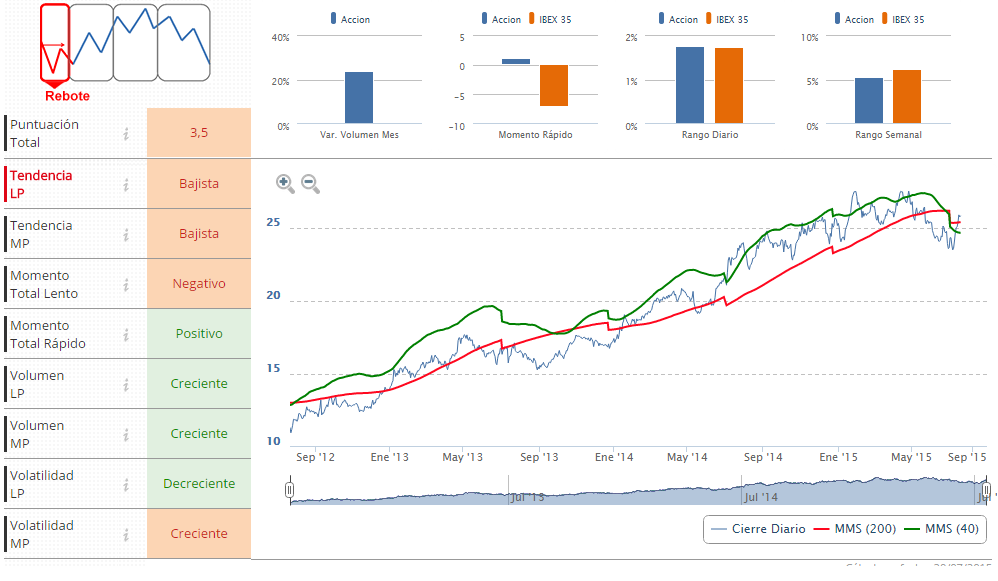998x581 pixels.
Task: Open info icon for Volatilidad LP
Action: (126, 484)
